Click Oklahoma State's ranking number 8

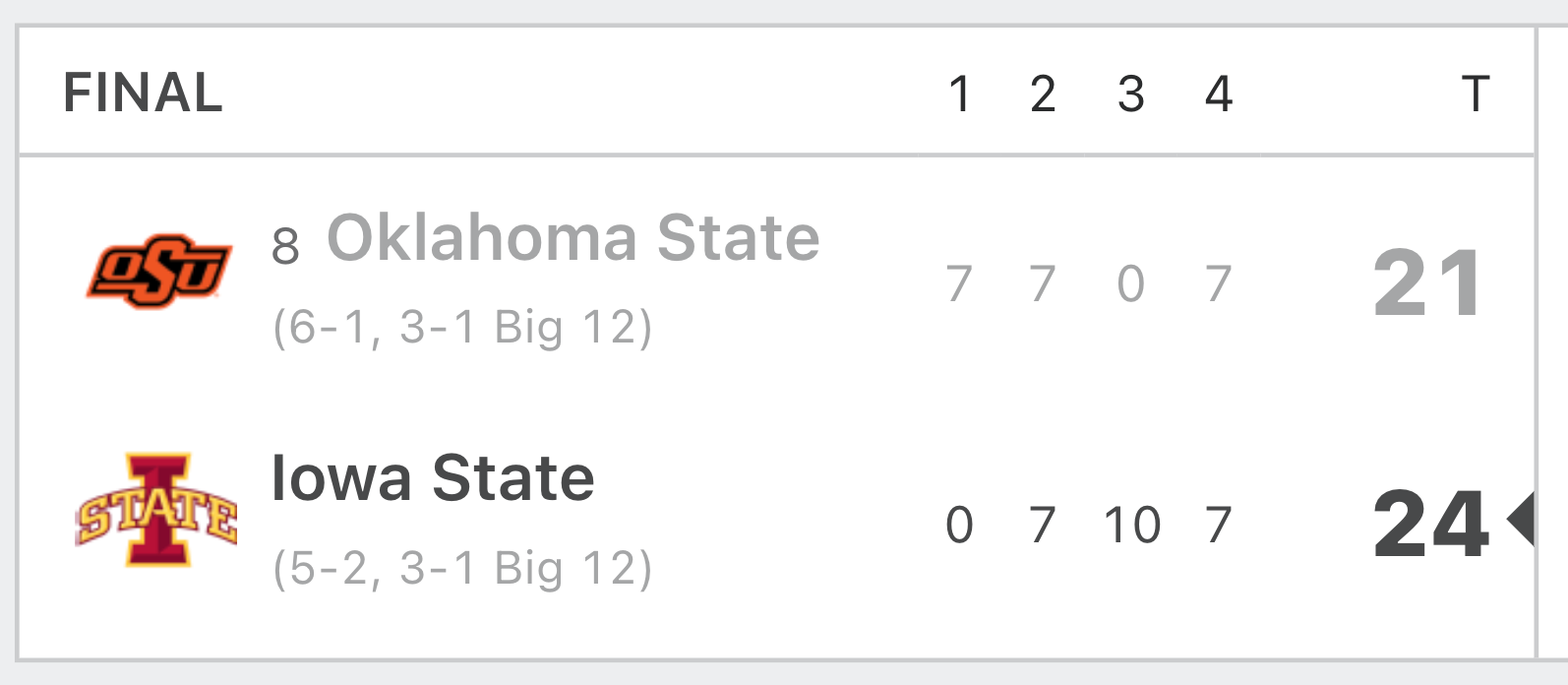click(x=285, y=246)
